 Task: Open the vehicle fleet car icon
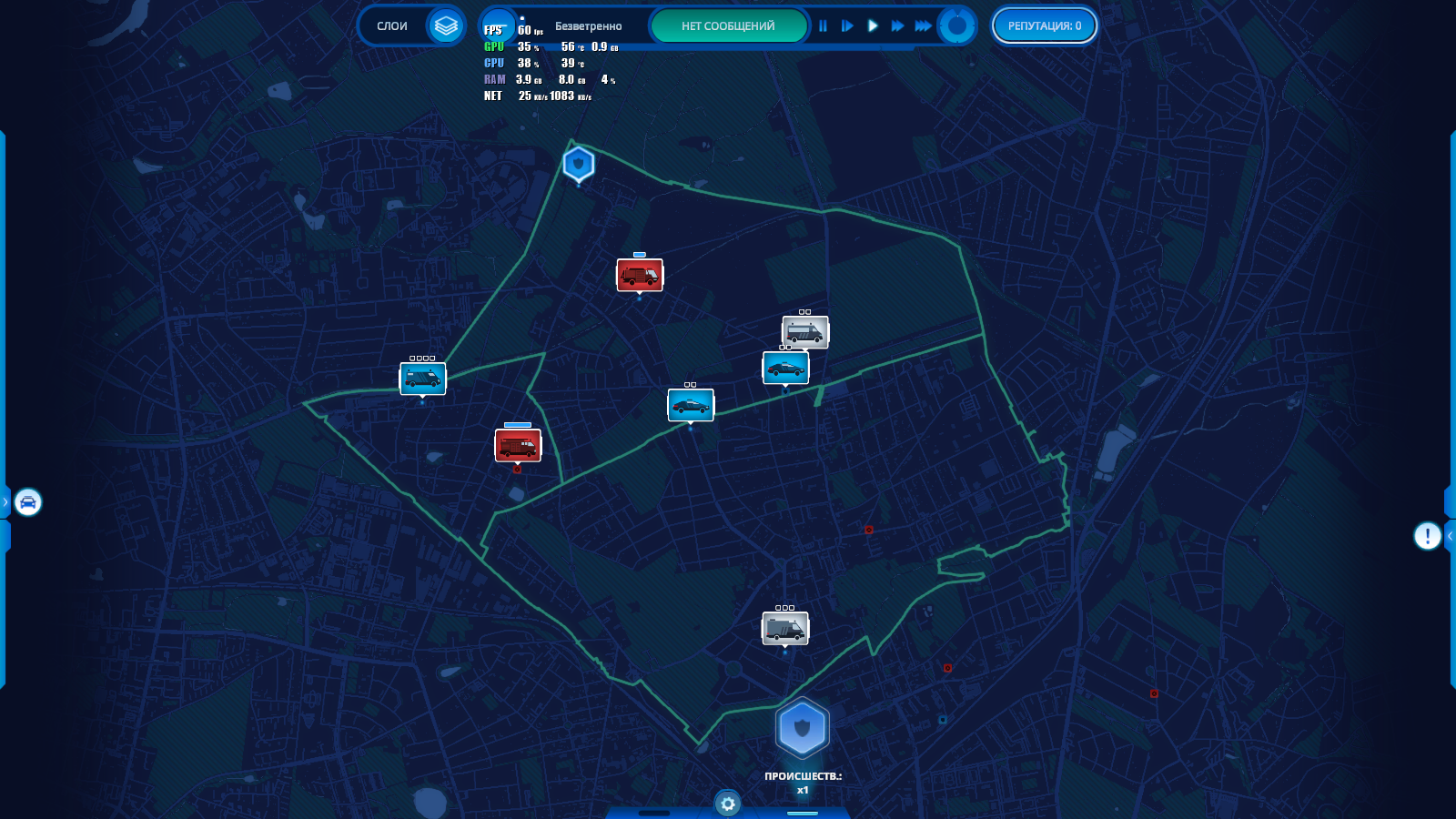28,502
